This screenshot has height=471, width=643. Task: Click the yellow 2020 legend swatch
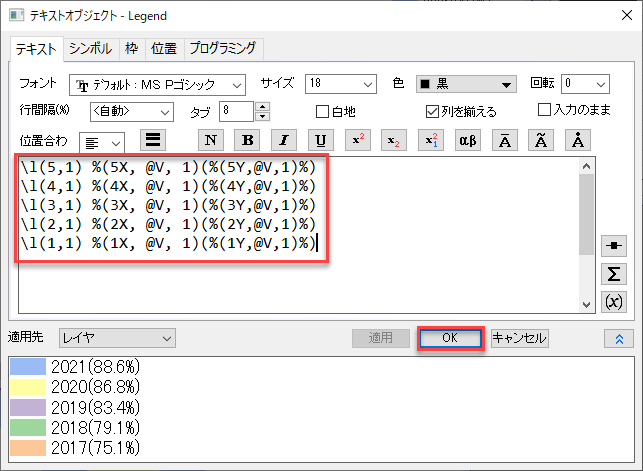click(x=28, y=387)
